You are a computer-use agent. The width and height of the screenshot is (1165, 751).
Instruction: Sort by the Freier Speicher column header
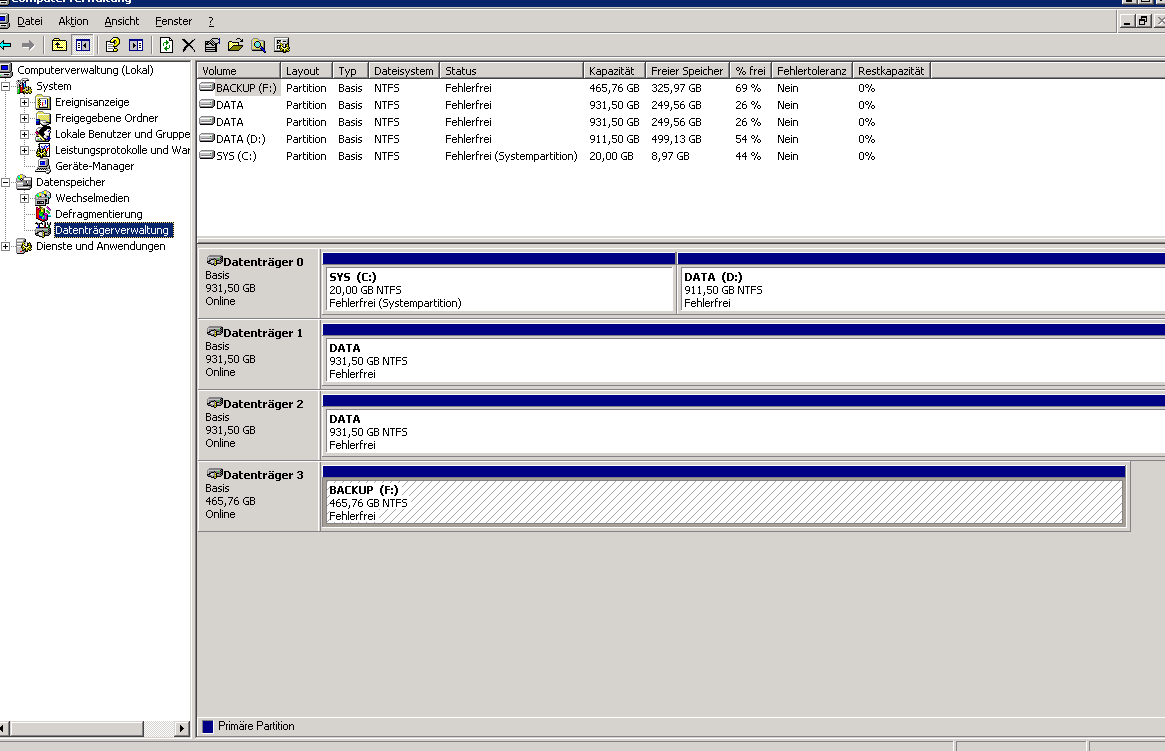[687, 71]
